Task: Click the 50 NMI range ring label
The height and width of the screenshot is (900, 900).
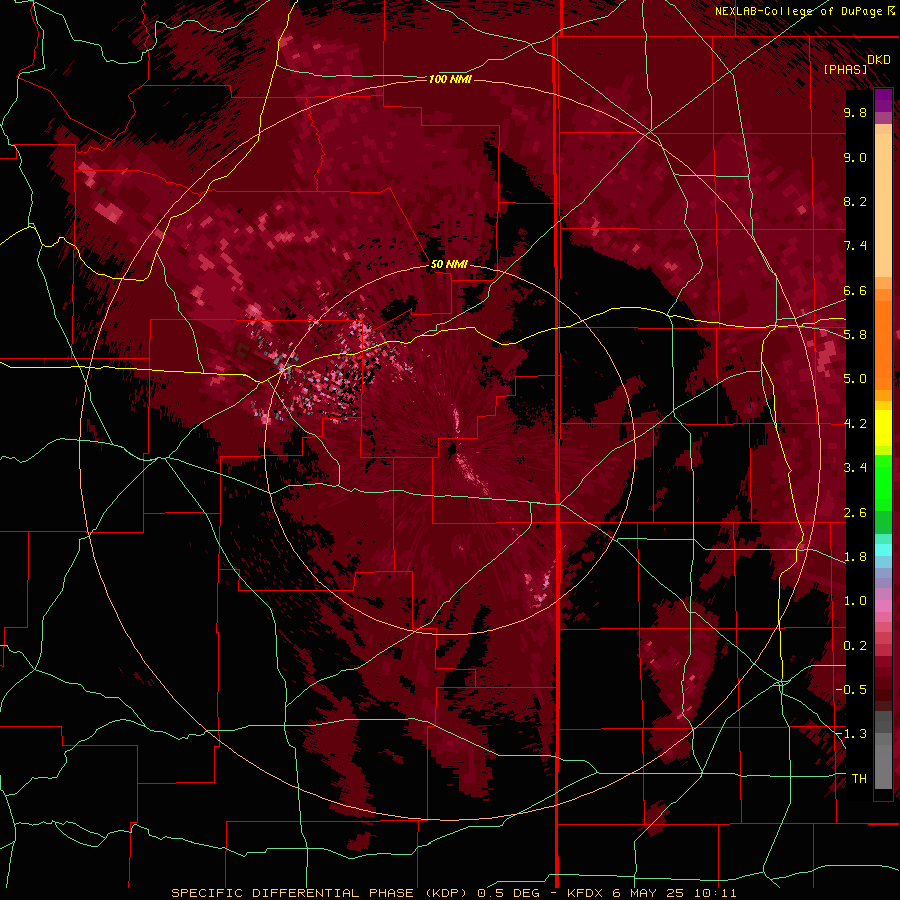Action: coord(449,264)
